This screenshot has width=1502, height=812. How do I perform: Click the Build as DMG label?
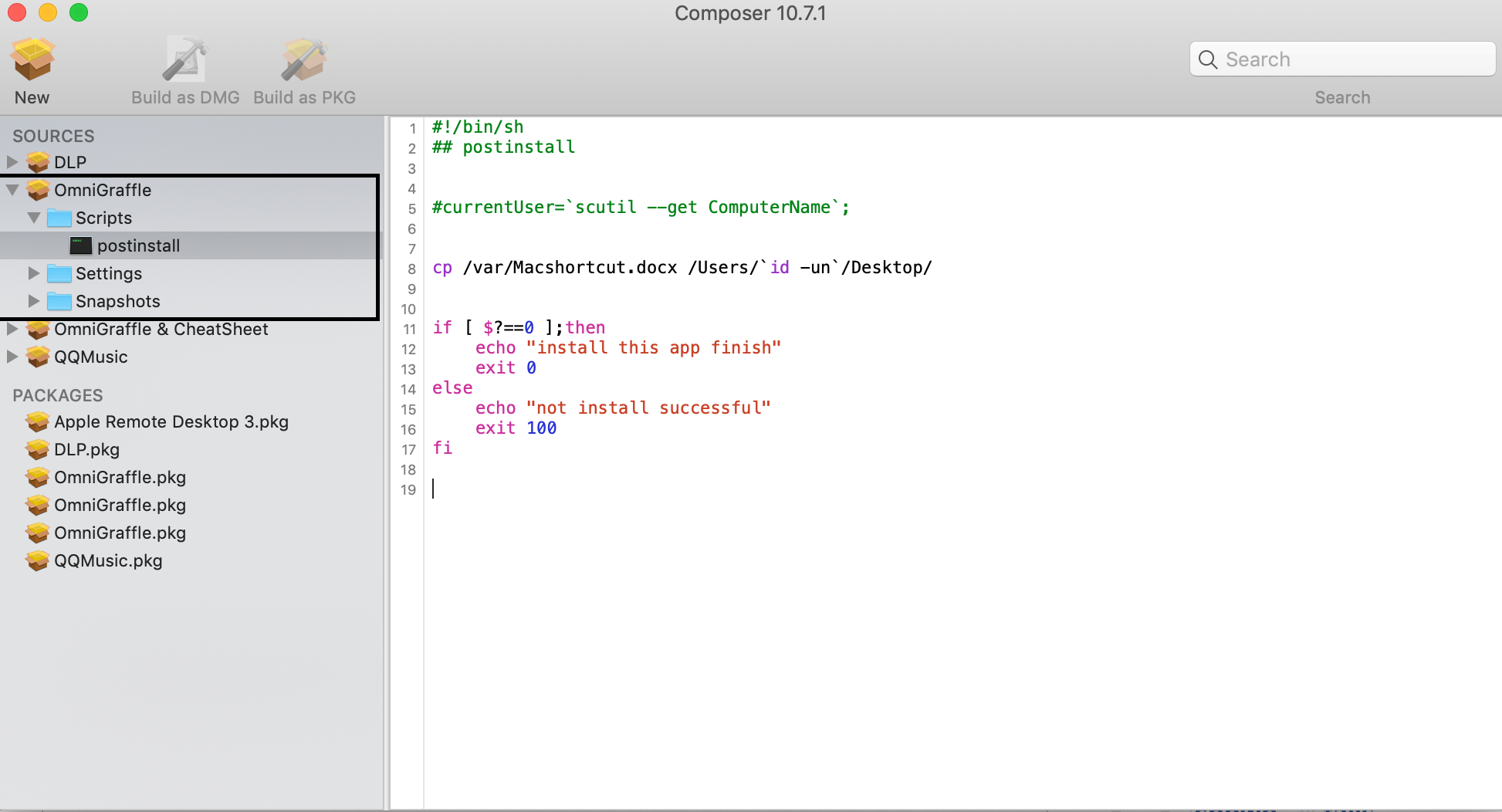tap(185, 98)
